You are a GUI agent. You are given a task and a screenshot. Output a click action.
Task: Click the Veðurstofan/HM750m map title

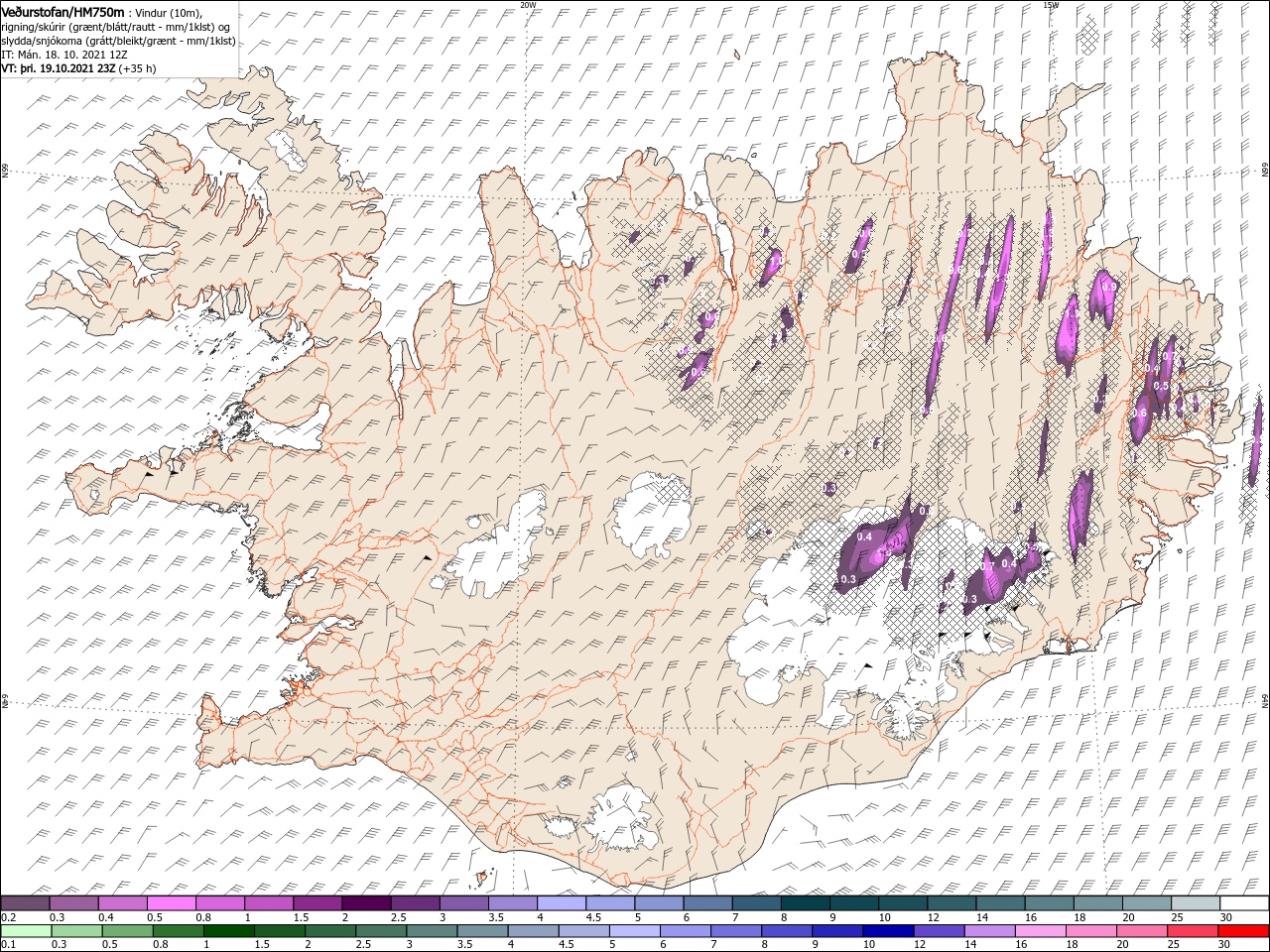(x=63, y=11)
